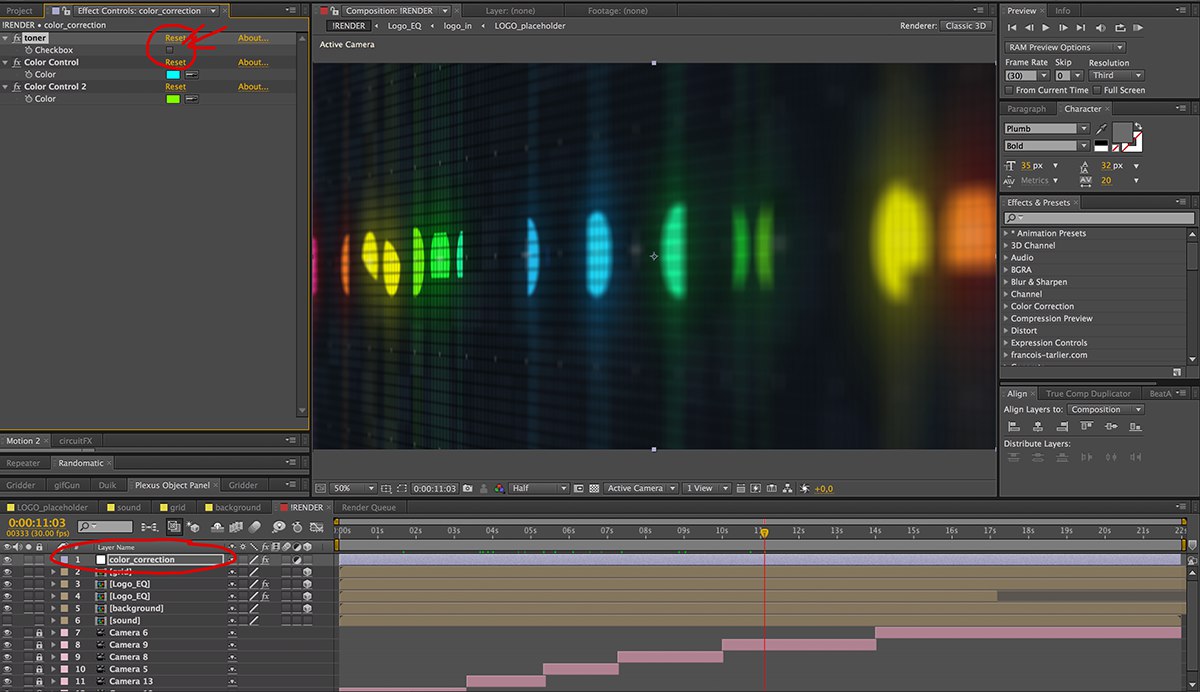Viewport: 1200px width, 692px height.
Task: Hide the color_correction layer using its eye icon
Action: (8, 560)
